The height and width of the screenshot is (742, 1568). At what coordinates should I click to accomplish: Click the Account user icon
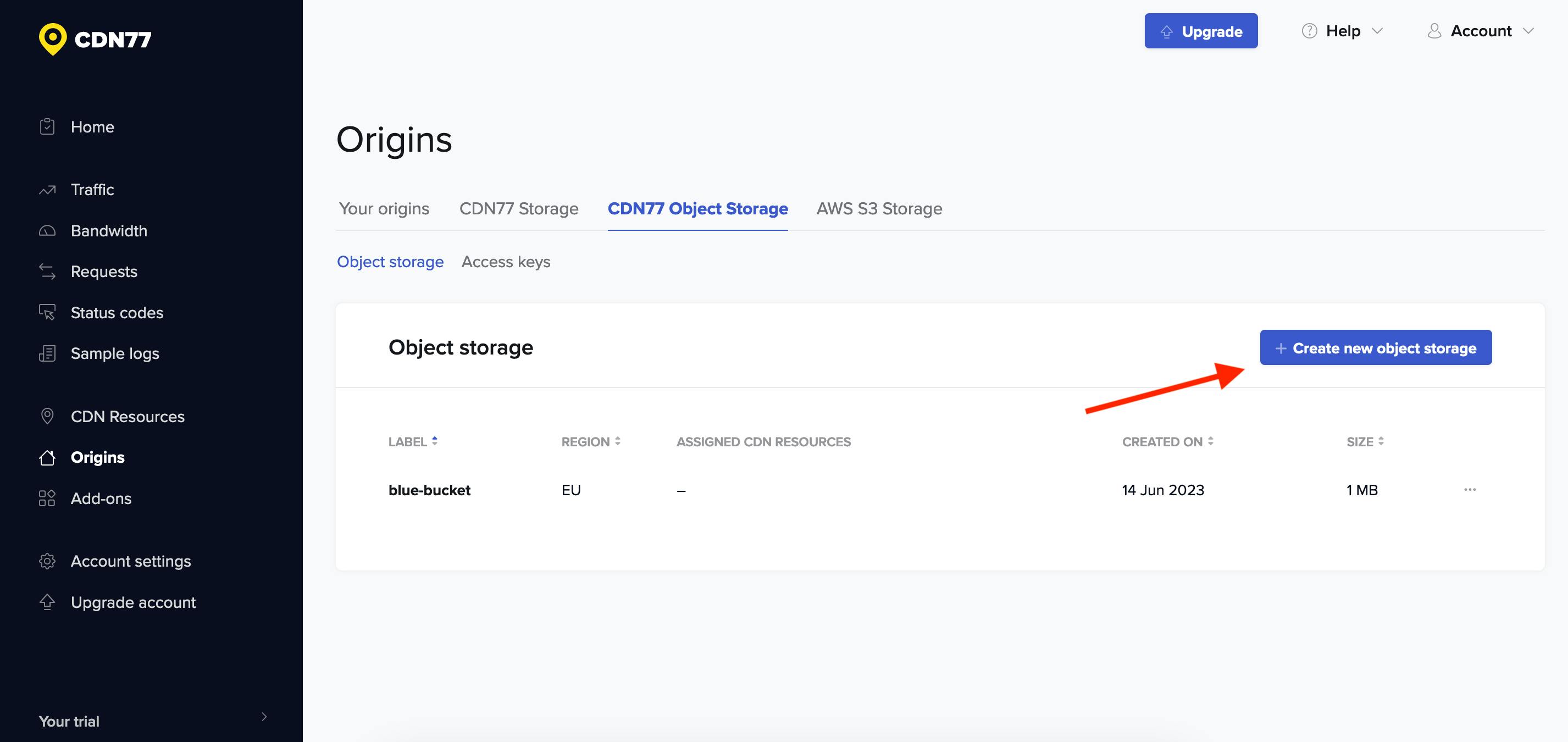point(1434,31)
